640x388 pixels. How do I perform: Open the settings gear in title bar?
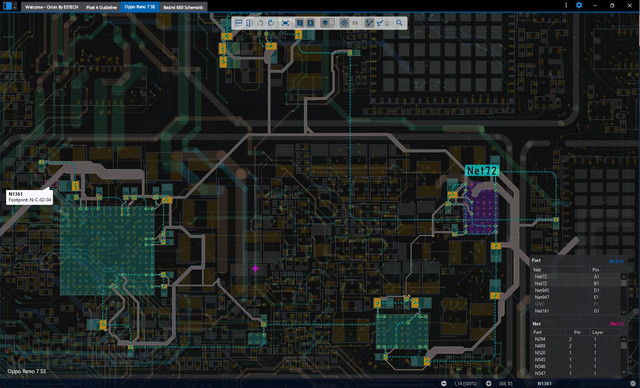coord(579,5)
